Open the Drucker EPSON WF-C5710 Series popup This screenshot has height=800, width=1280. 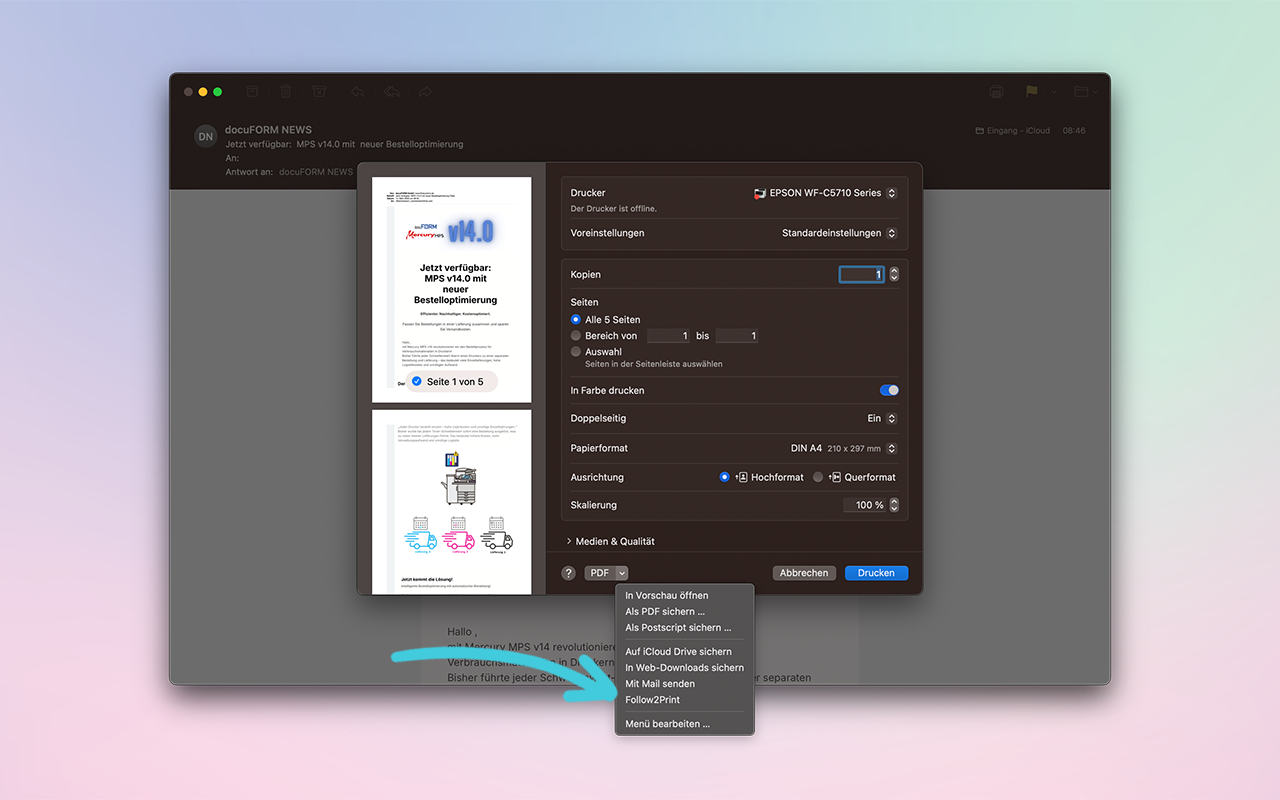(x=825, y=193)
